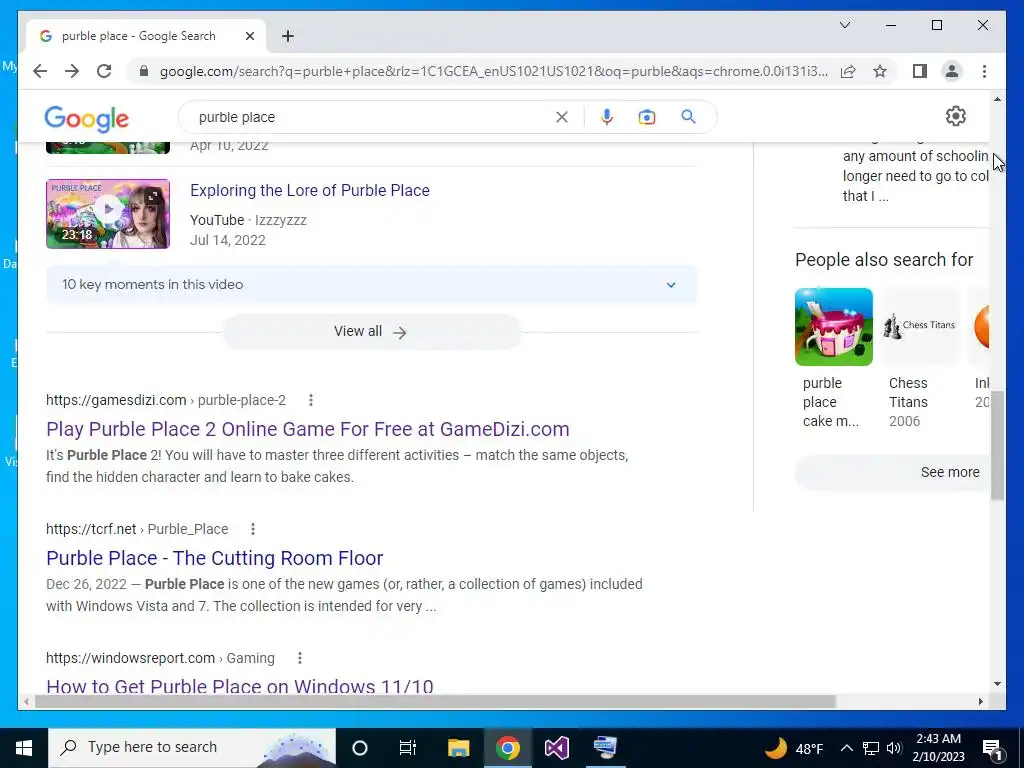This screenshot has width=1024, height=768.
Task: Bookmark this page with the star
Action: pos(880,71)
